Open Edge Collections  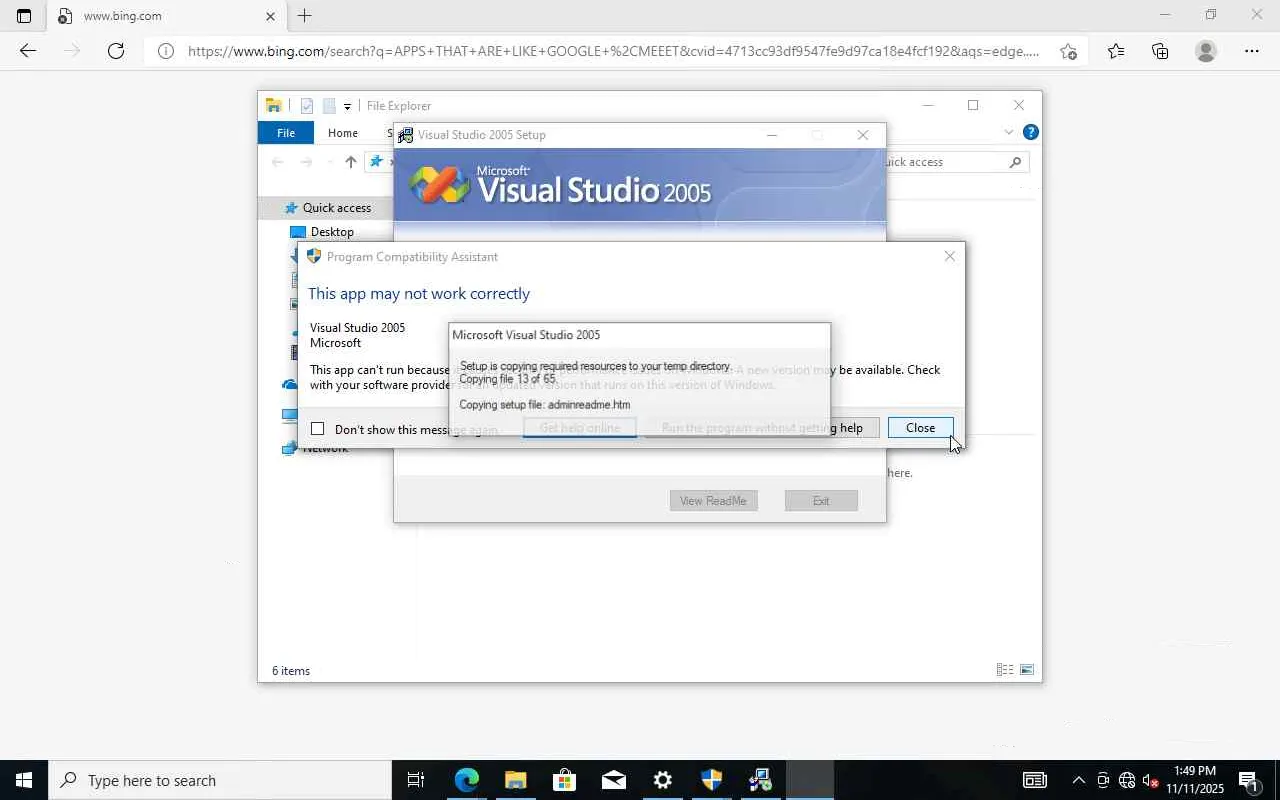coord(1160,51)
